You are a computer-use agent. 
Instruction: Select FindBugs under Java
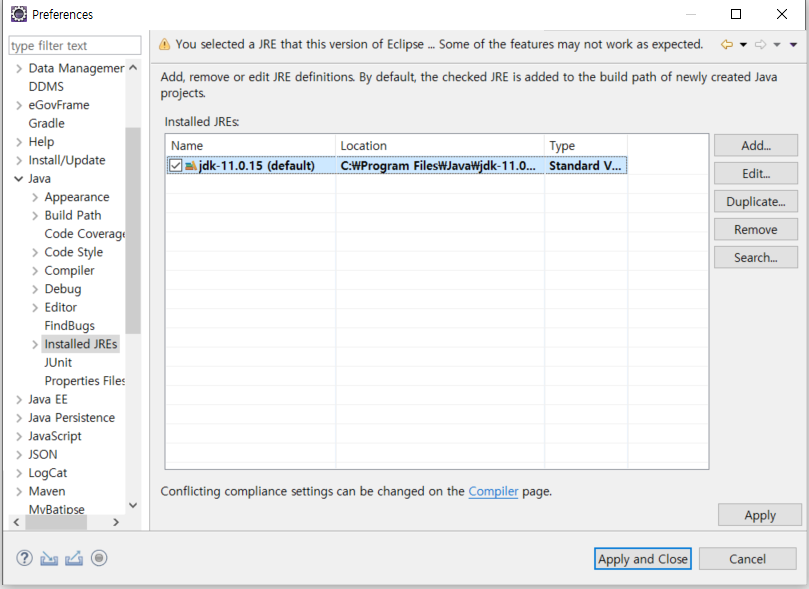(70, 326)
